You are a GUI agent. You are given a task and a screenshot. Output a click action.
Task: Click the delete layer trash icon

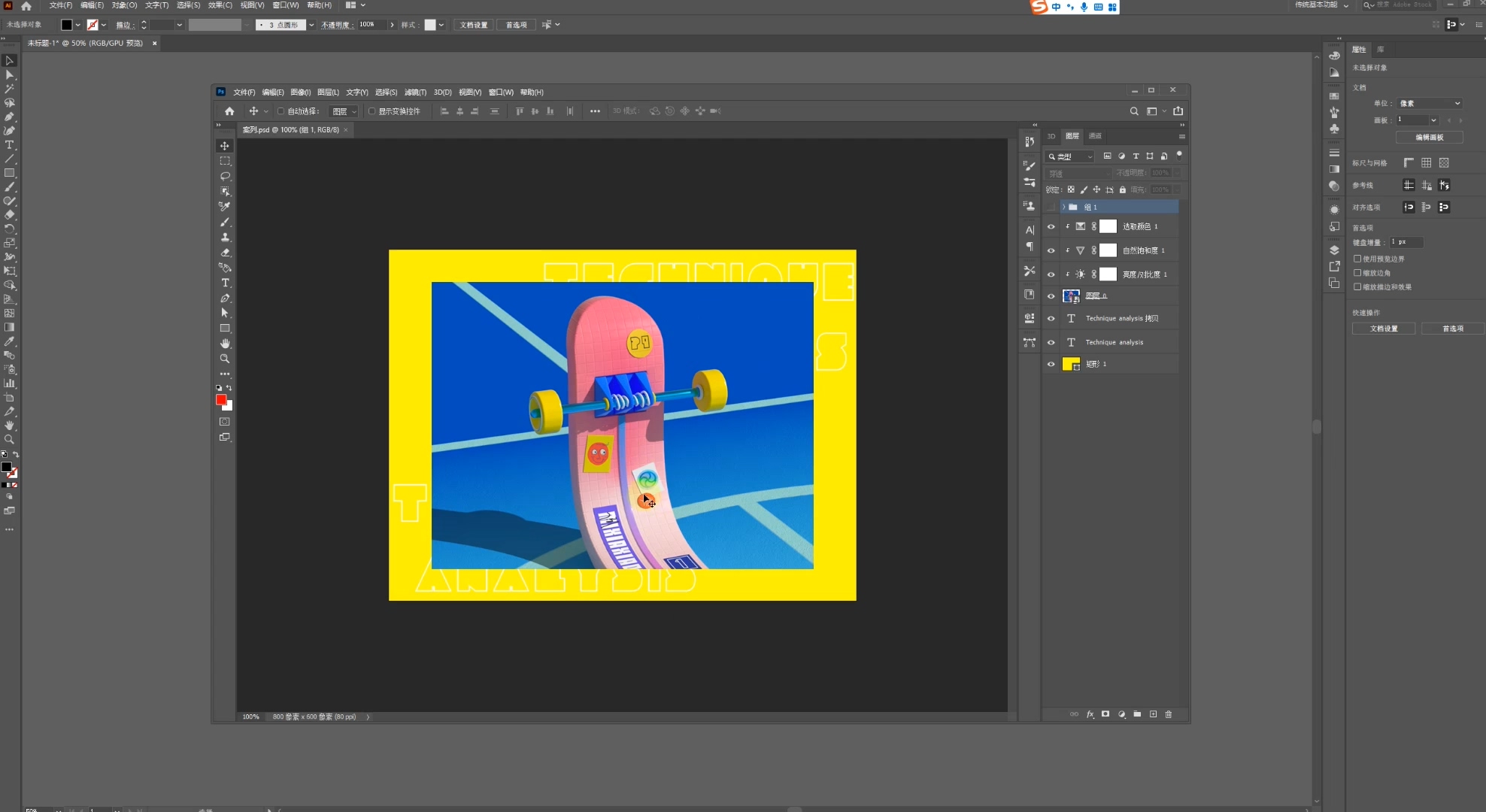tap(1169, 714)
